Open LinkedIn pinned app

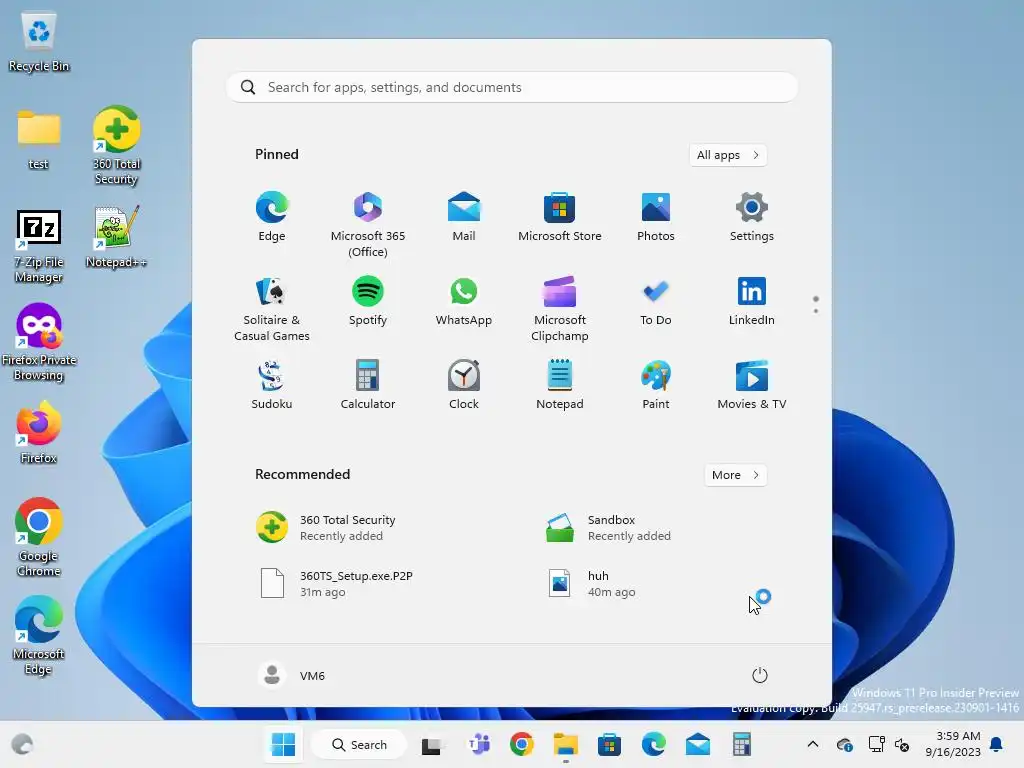752,301
